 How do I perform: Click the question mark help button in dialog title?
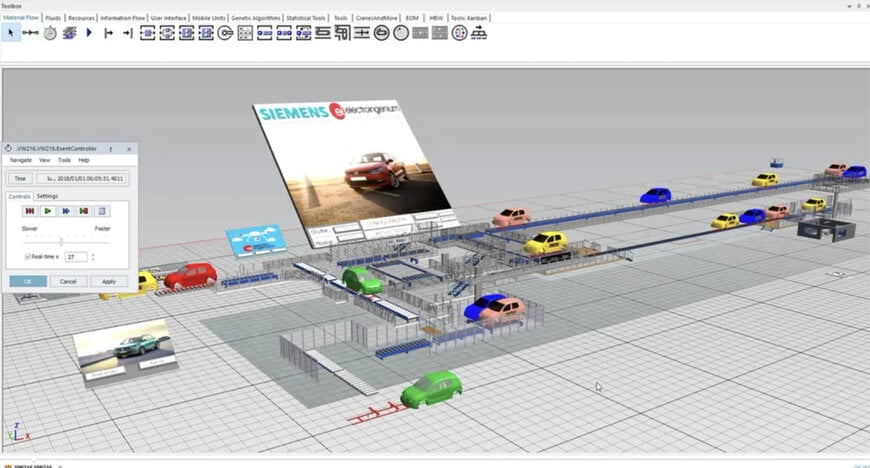pyautogui.click(x=110, y=149)
